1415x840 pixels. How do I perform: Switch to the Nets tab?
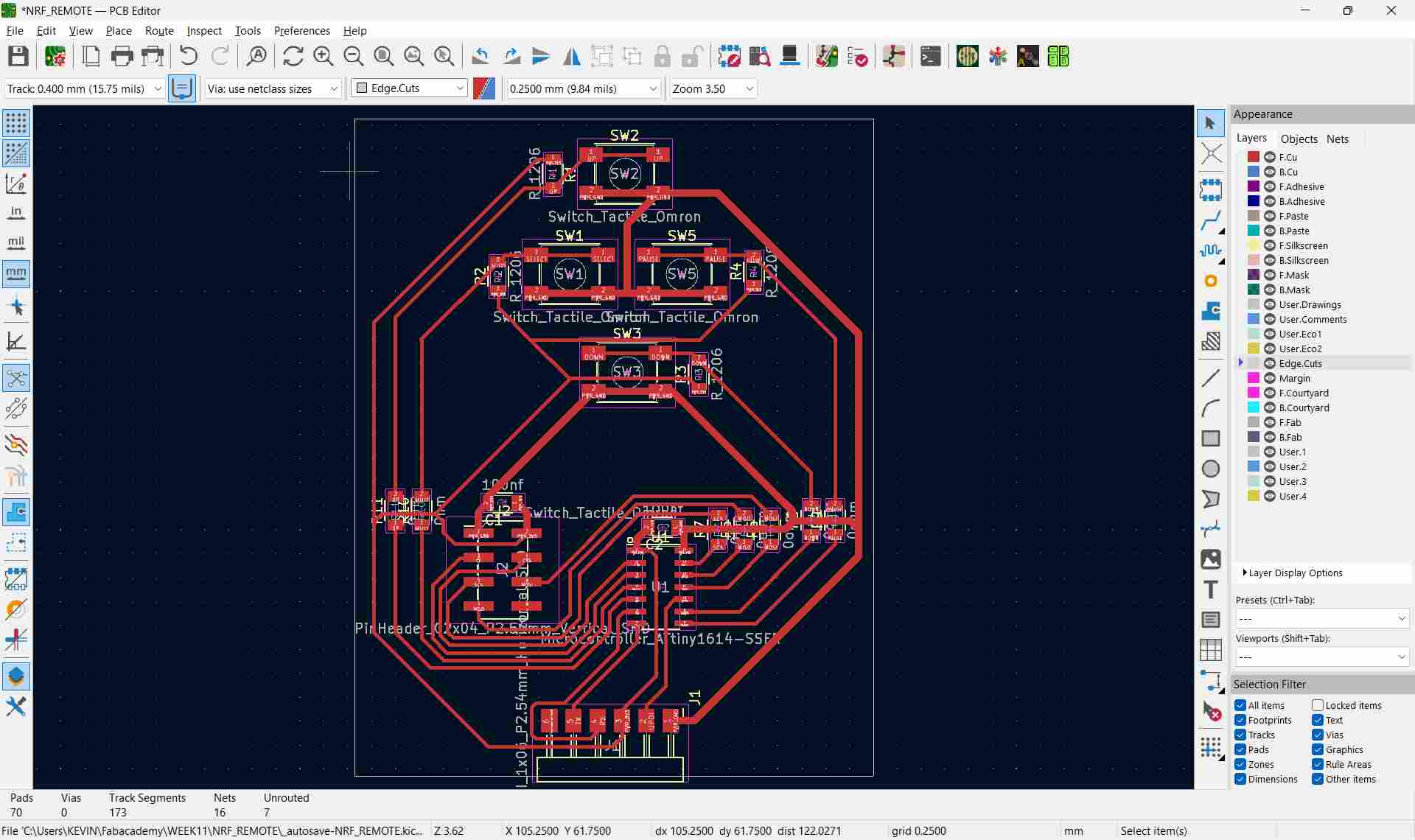(1337, 139)
